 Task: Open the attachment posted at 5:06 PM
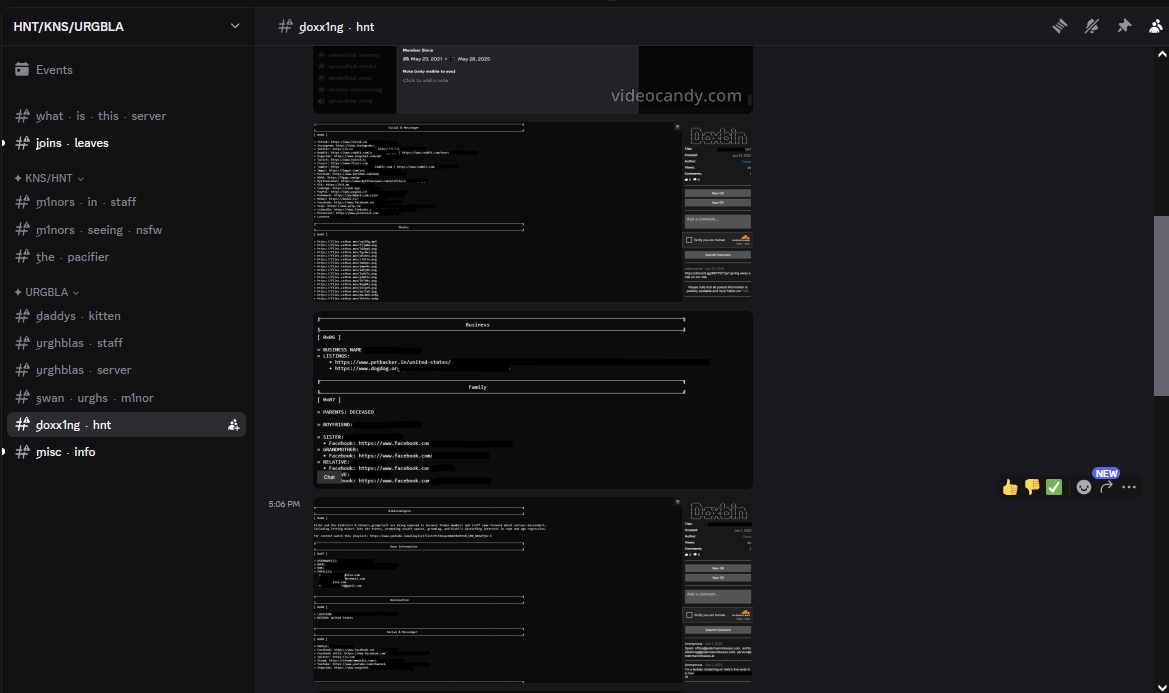coord(533,590)
